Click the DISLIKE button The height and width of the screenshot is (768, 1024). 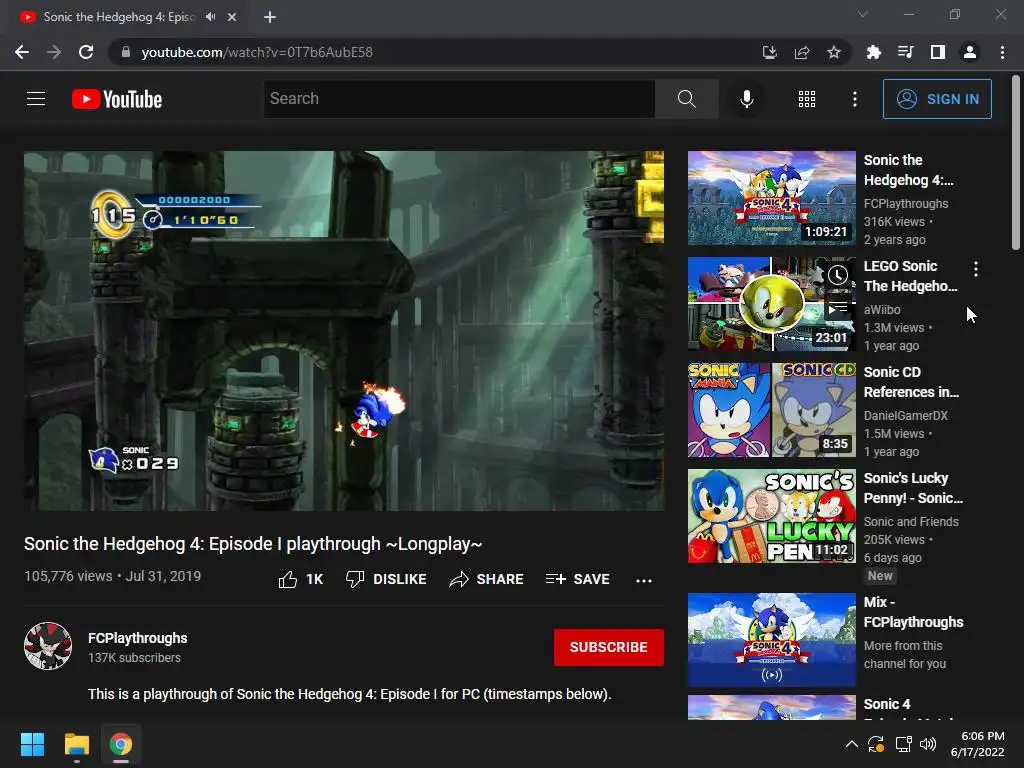click(x=386, y=579)
